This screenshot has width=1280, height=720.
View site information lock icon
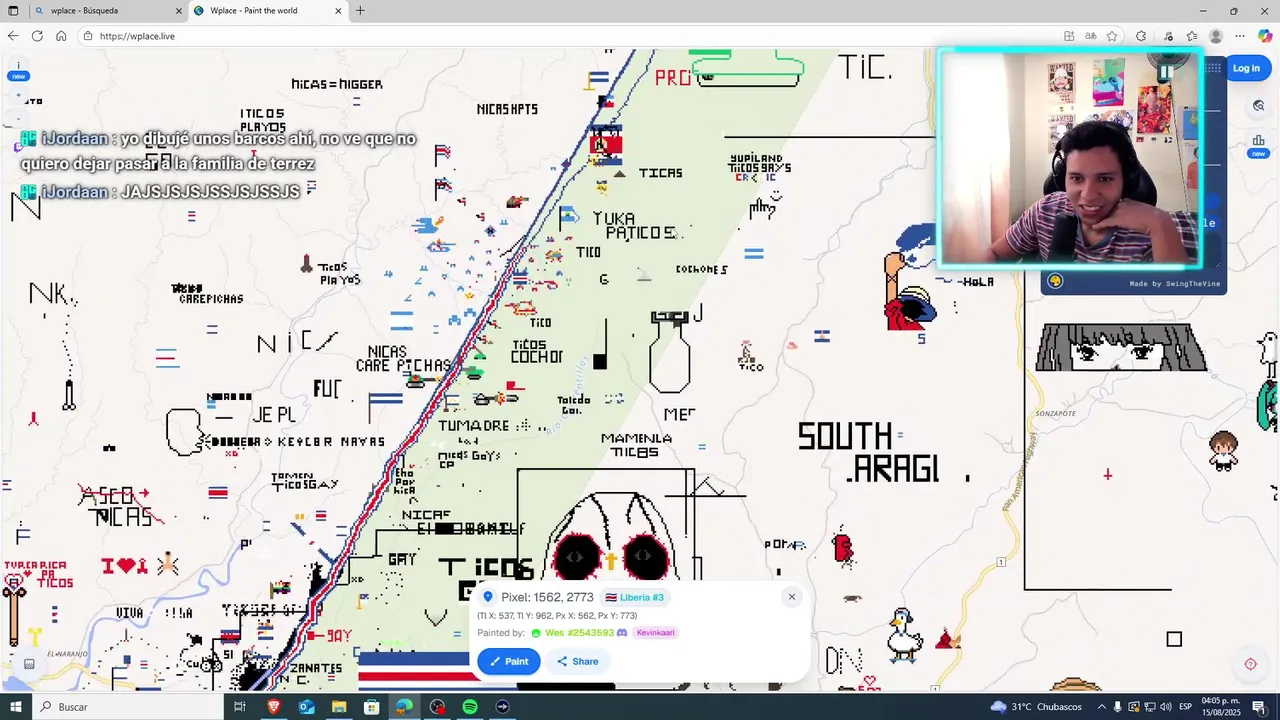click(88, 36)
